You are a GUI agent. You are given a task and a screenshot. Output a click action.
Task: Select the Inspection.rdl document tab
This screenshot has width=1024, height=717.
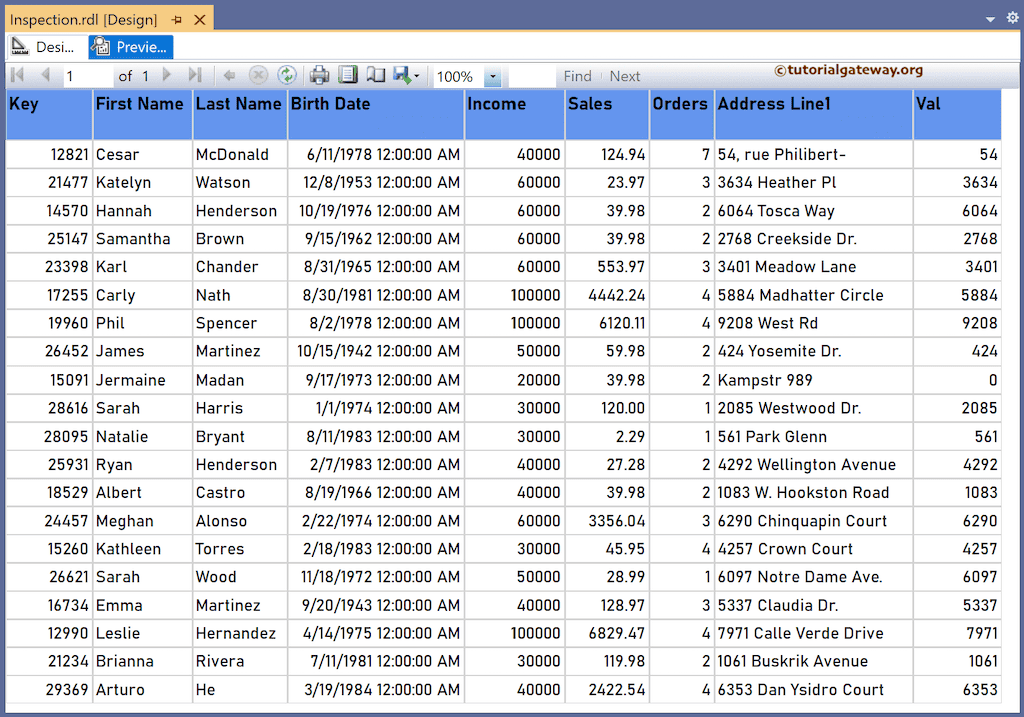coord(80,17)
